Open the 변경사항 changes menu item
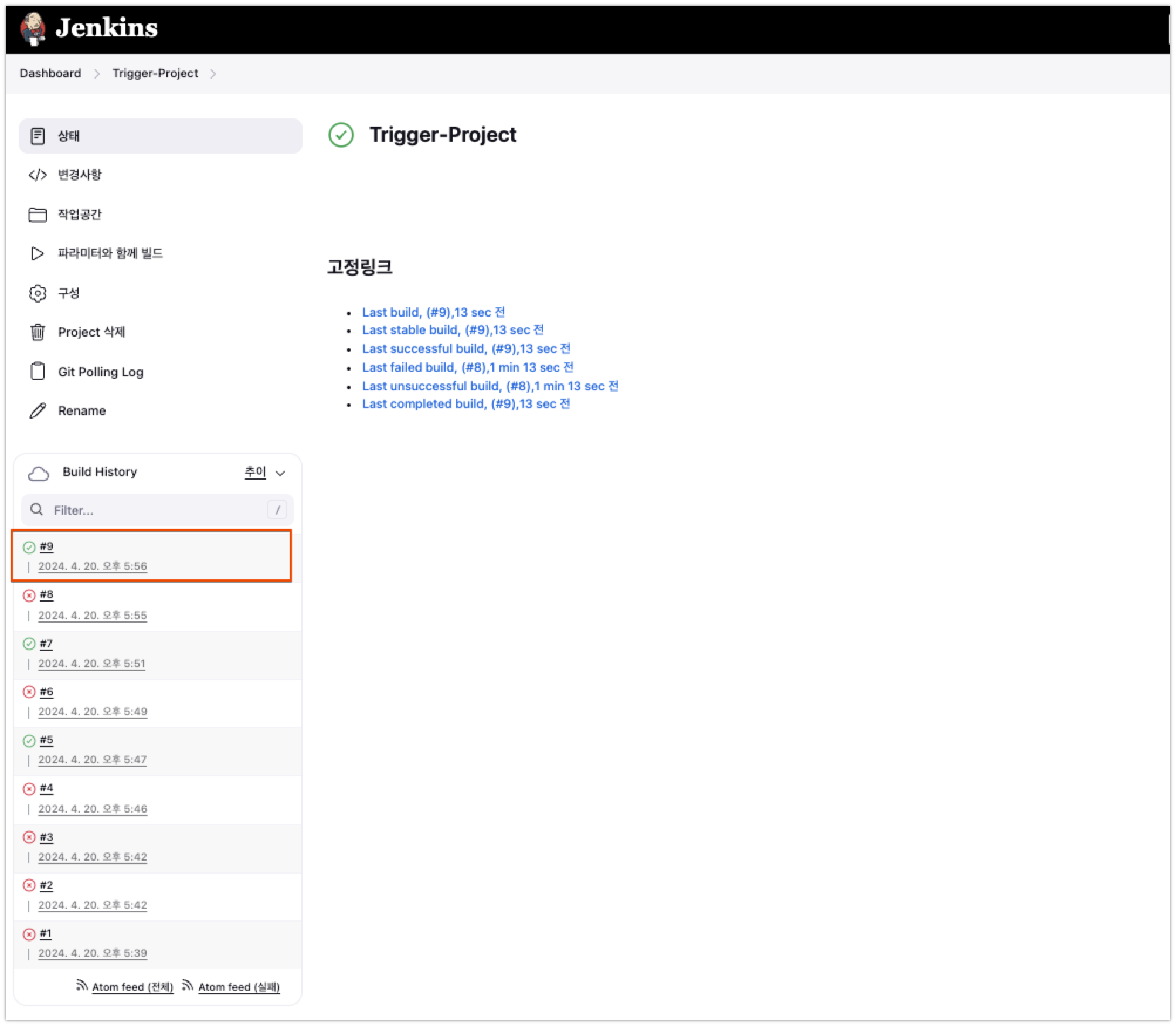 (161, 175)
